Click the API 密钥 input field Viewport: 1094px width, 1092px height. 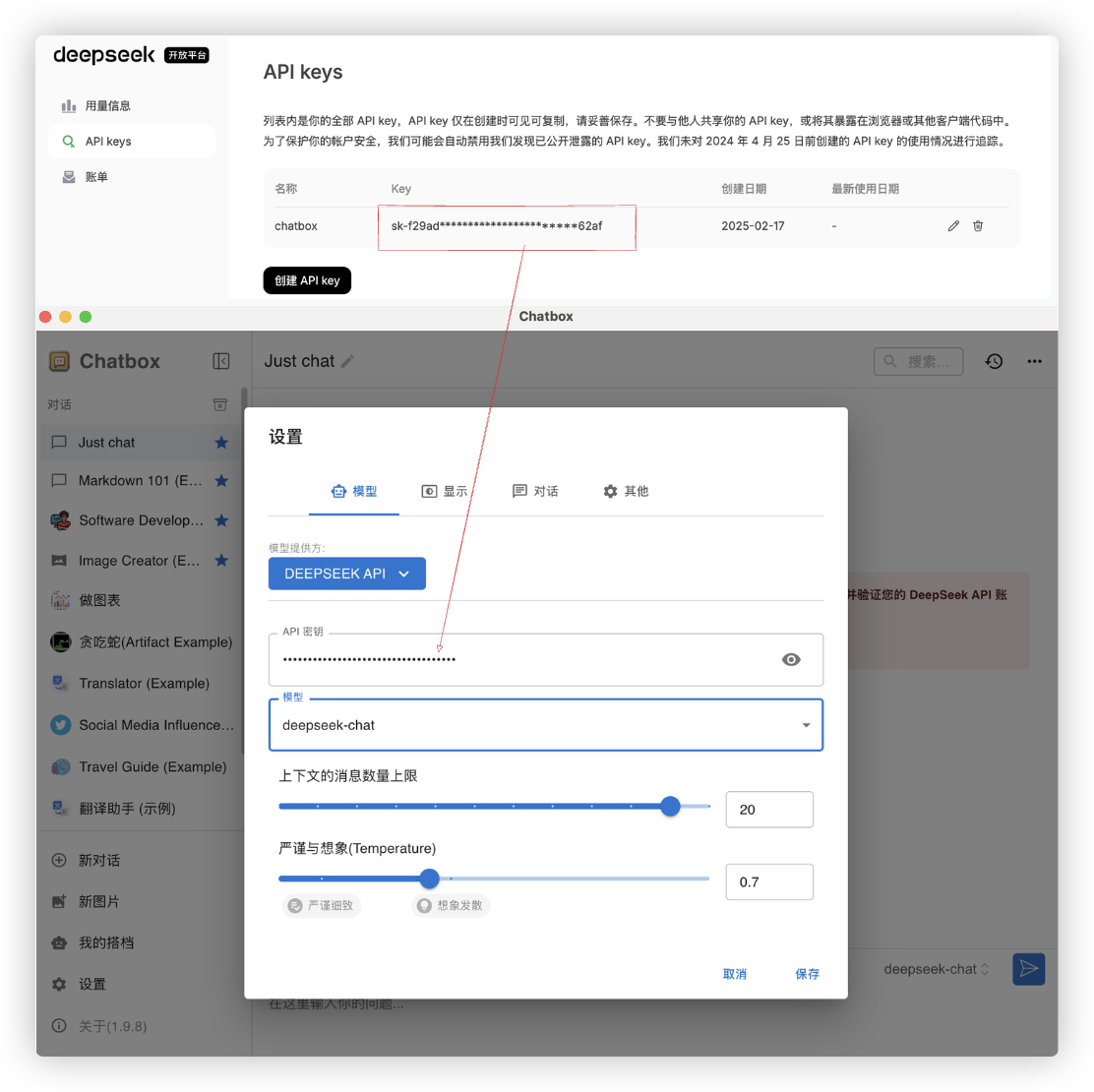[x=521, y=659]
